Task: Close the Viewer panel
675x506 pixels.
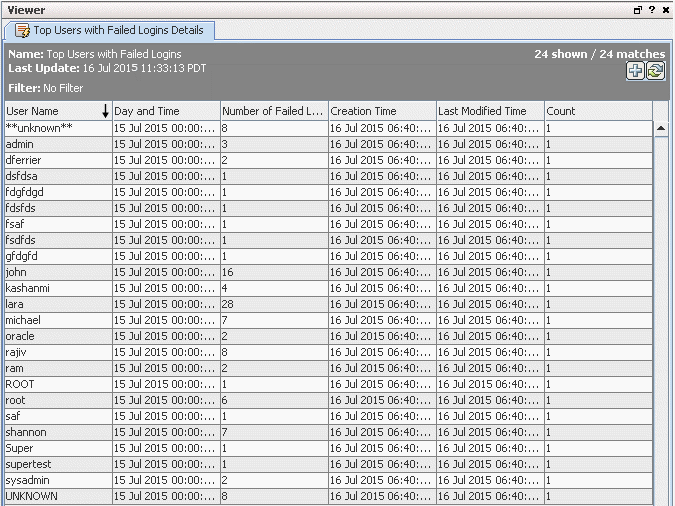Action: [x=665, y=9]
